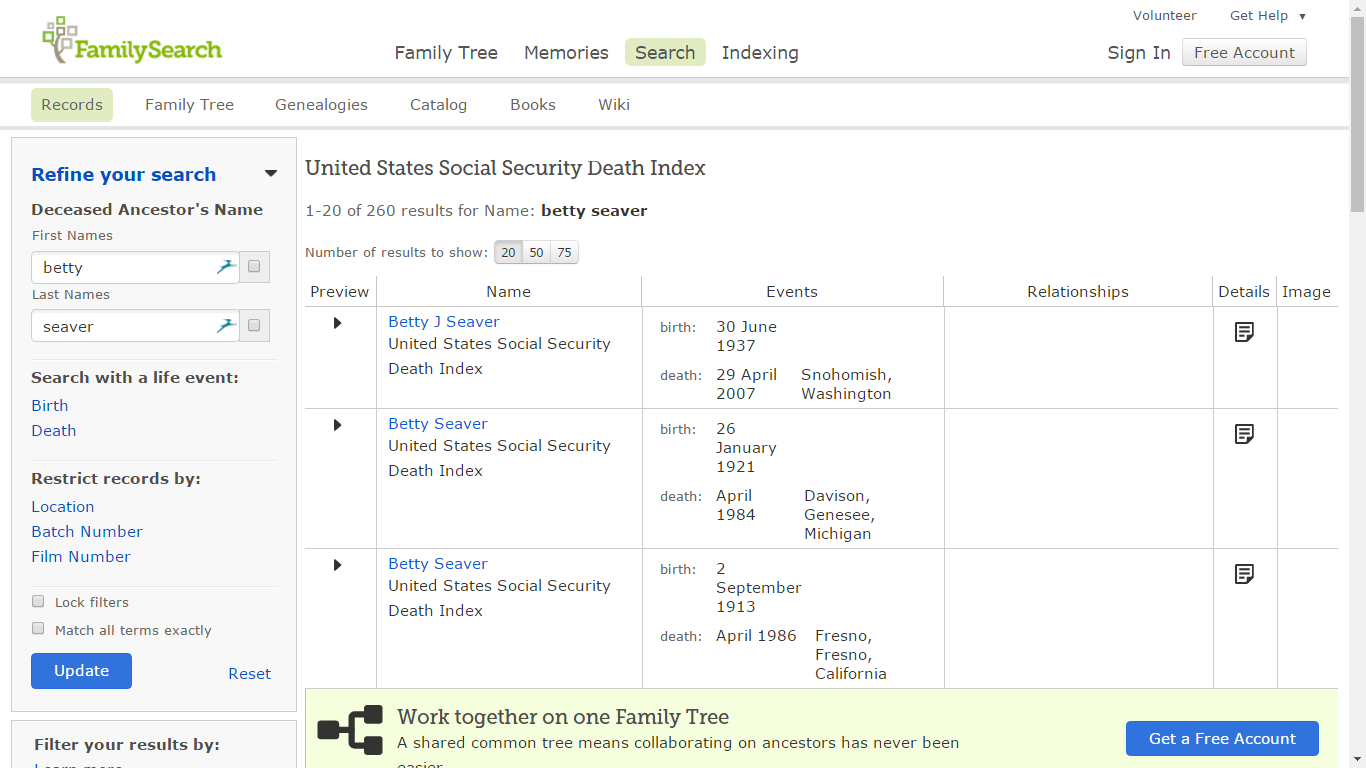The image size is (1366, 768).
Task: Open details icon for the 1913 Betty Seaver
Action: coord(1243,573)
